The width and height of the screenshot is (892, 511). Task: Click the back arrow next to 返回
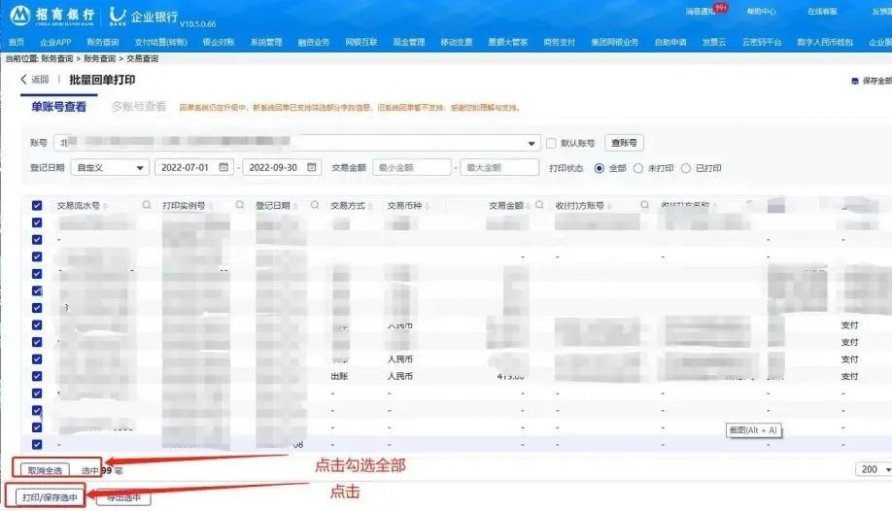(x=23, y=79)
